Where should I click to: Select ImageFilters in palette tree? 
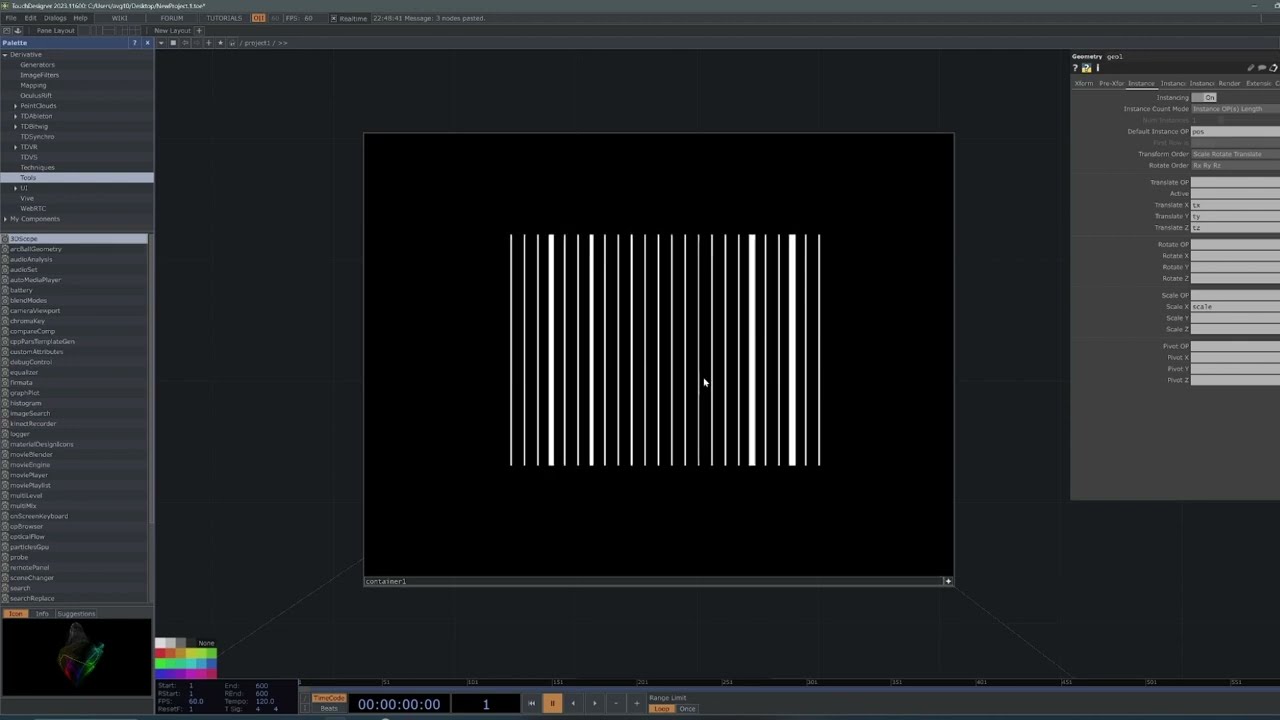coord(39,75)
